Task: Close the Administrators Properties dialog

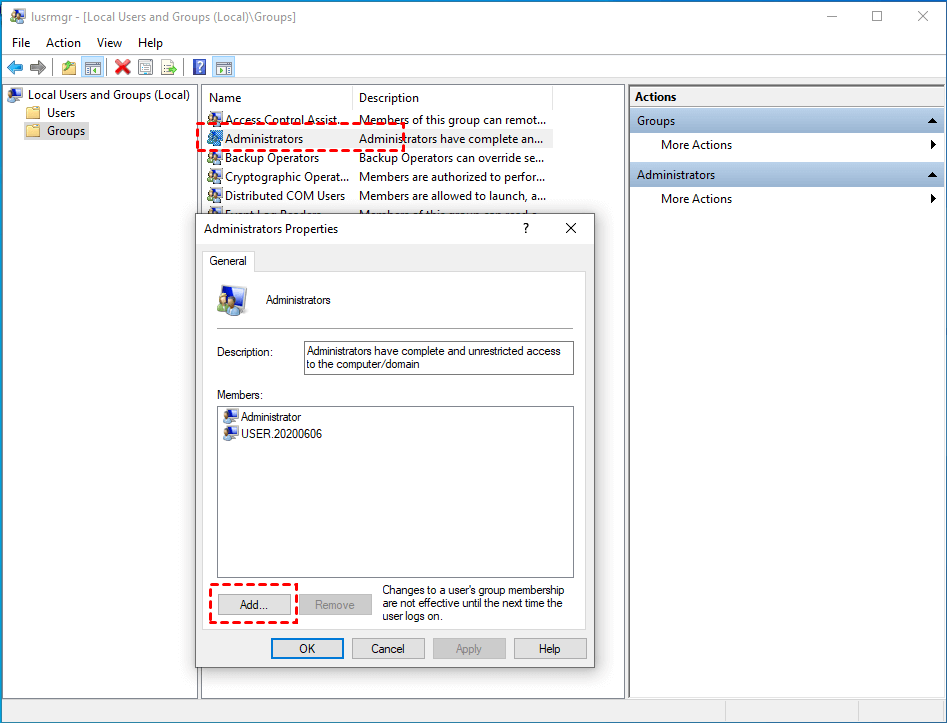Action: coord(571,228)
